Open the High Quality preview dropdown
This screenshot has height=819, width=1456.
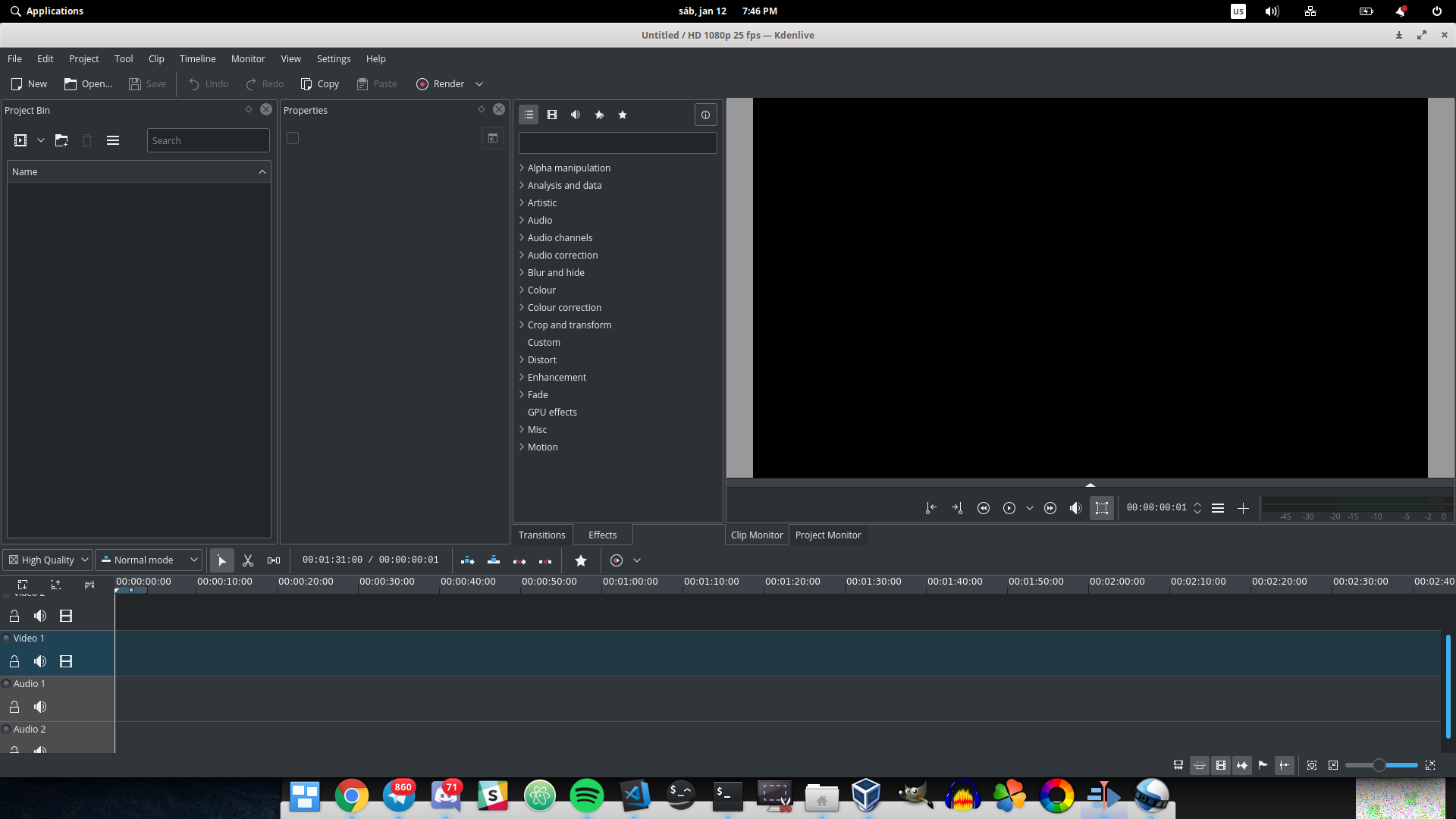click(x=48, y=560)
